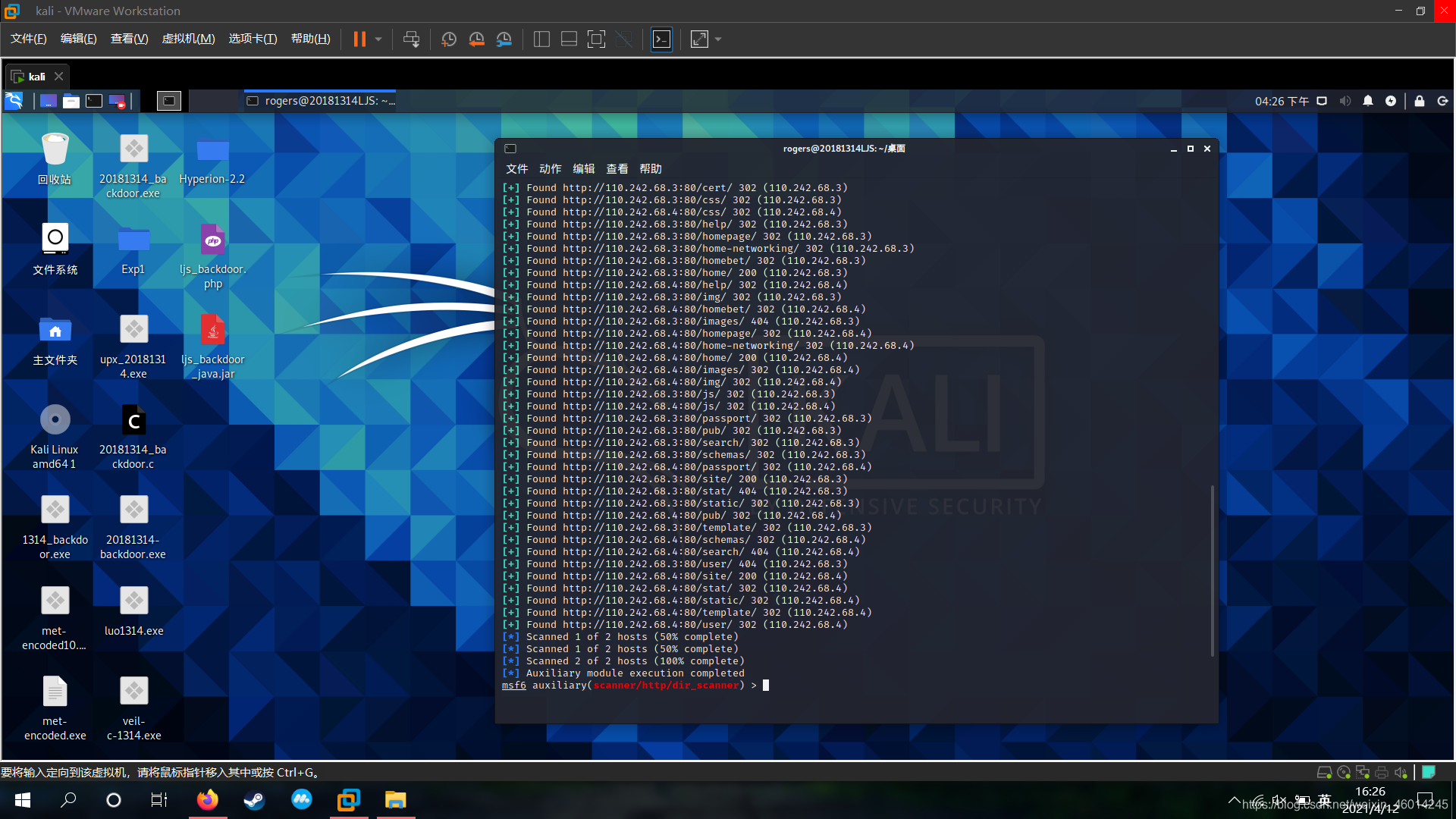Open the VMware 帮助(H) menu
The image size is (1456, 819).
pos(311,39)
